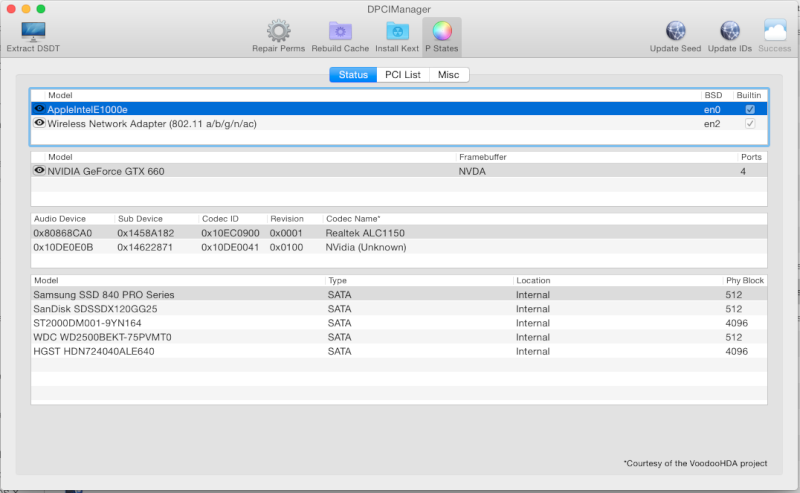Screen dimensions: 800x493
Task: Run Repair Perms gear tool
Action: pyautogui.click(x=279, y=31)
